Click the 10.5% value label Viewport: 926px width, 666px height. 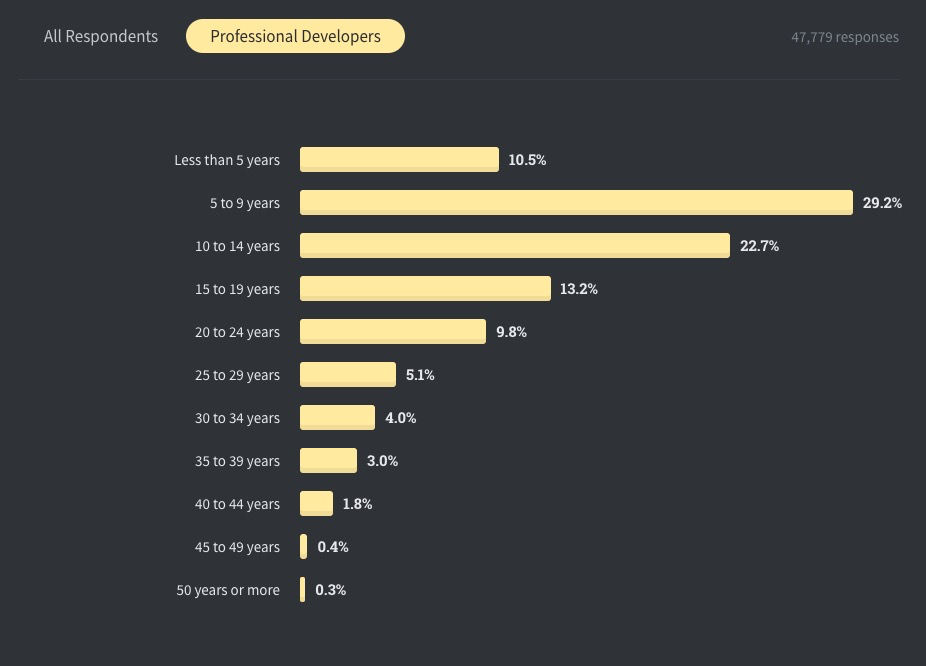pyautogui.click(x=527, y=160)
